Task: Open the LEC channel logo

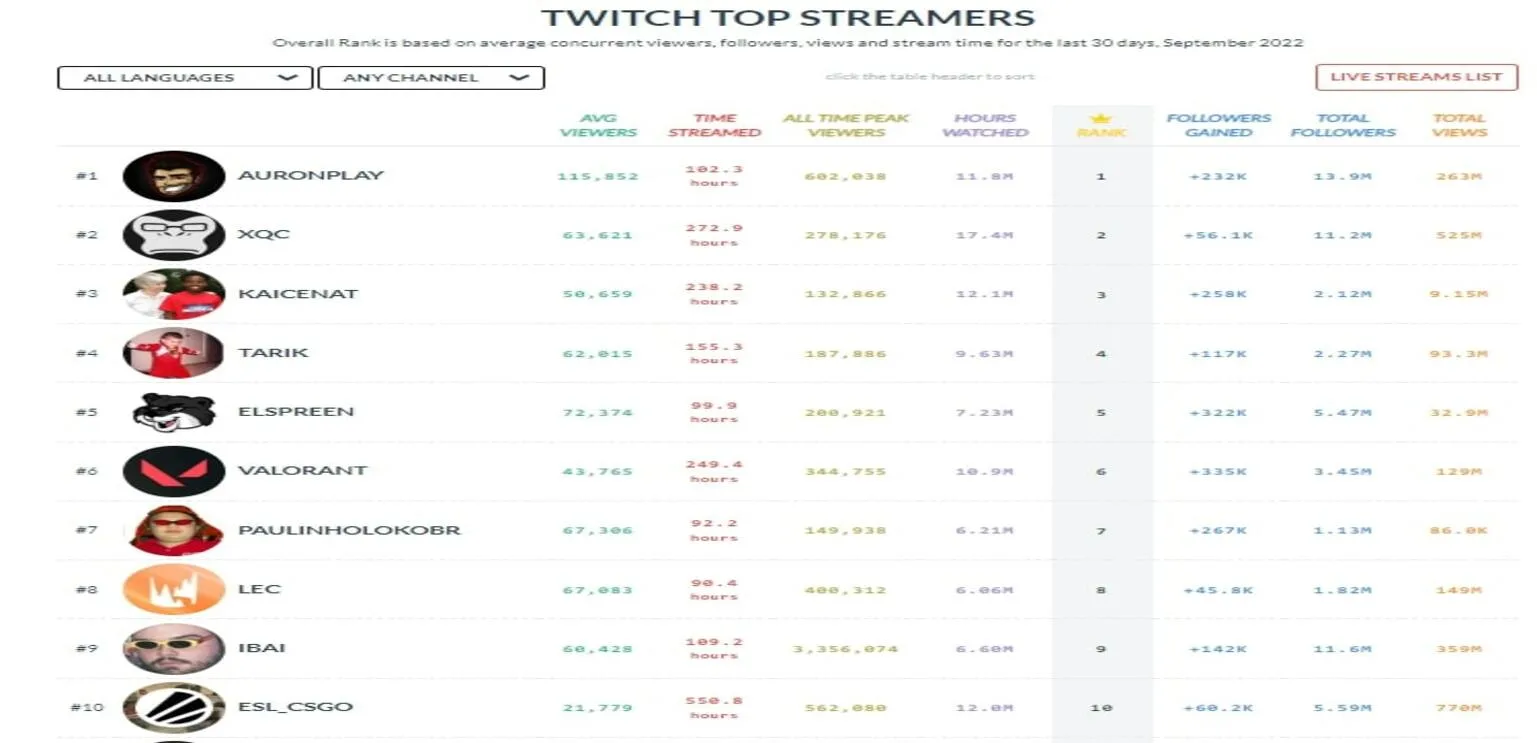Action: click(x=172, y=588)
